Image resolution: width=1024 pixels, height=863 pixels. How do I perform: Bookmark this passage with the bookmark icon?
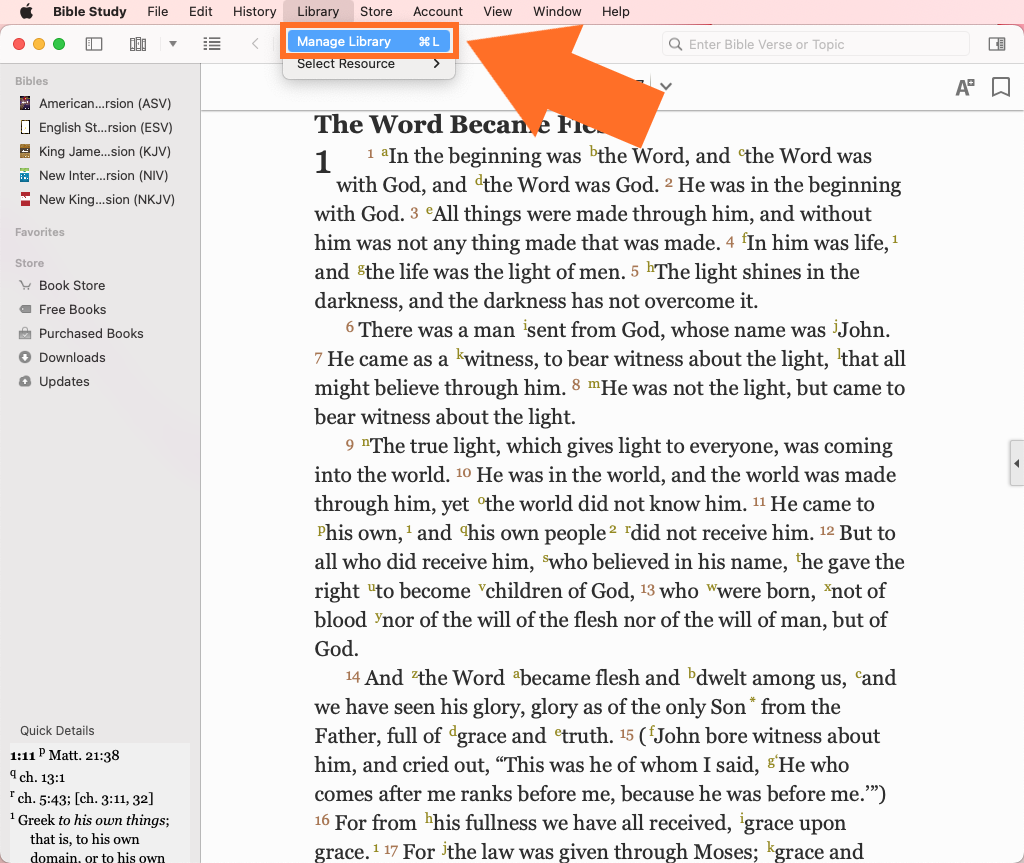pos(1000,88)
